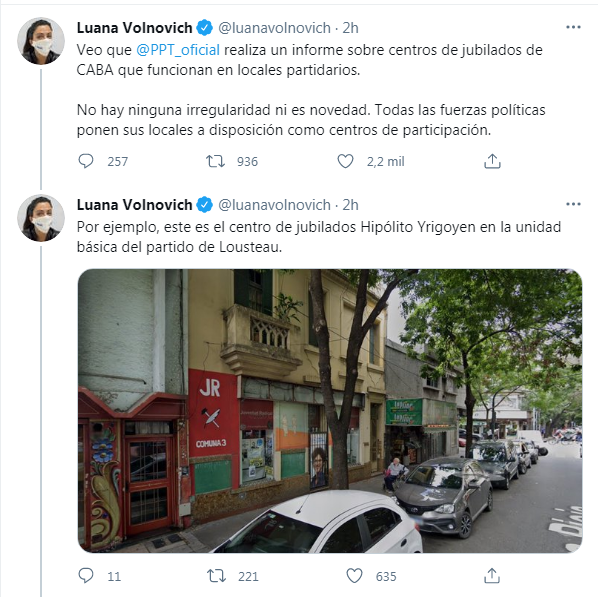Retweet the second tweet with 221 retweets
This screenshot has width=598, height=597.
(x=216, y=576)
